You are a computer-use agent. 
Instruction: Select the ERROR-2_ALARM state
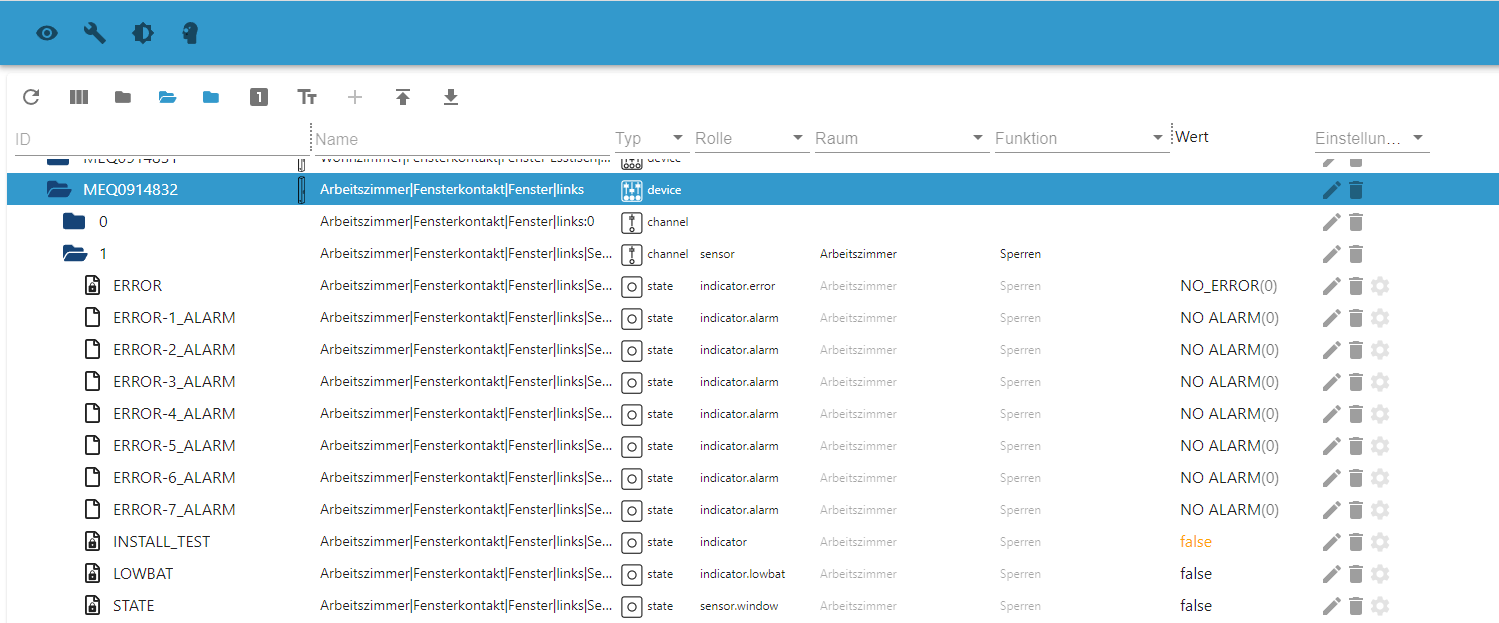pyautogui.click(x=174, y=350)
